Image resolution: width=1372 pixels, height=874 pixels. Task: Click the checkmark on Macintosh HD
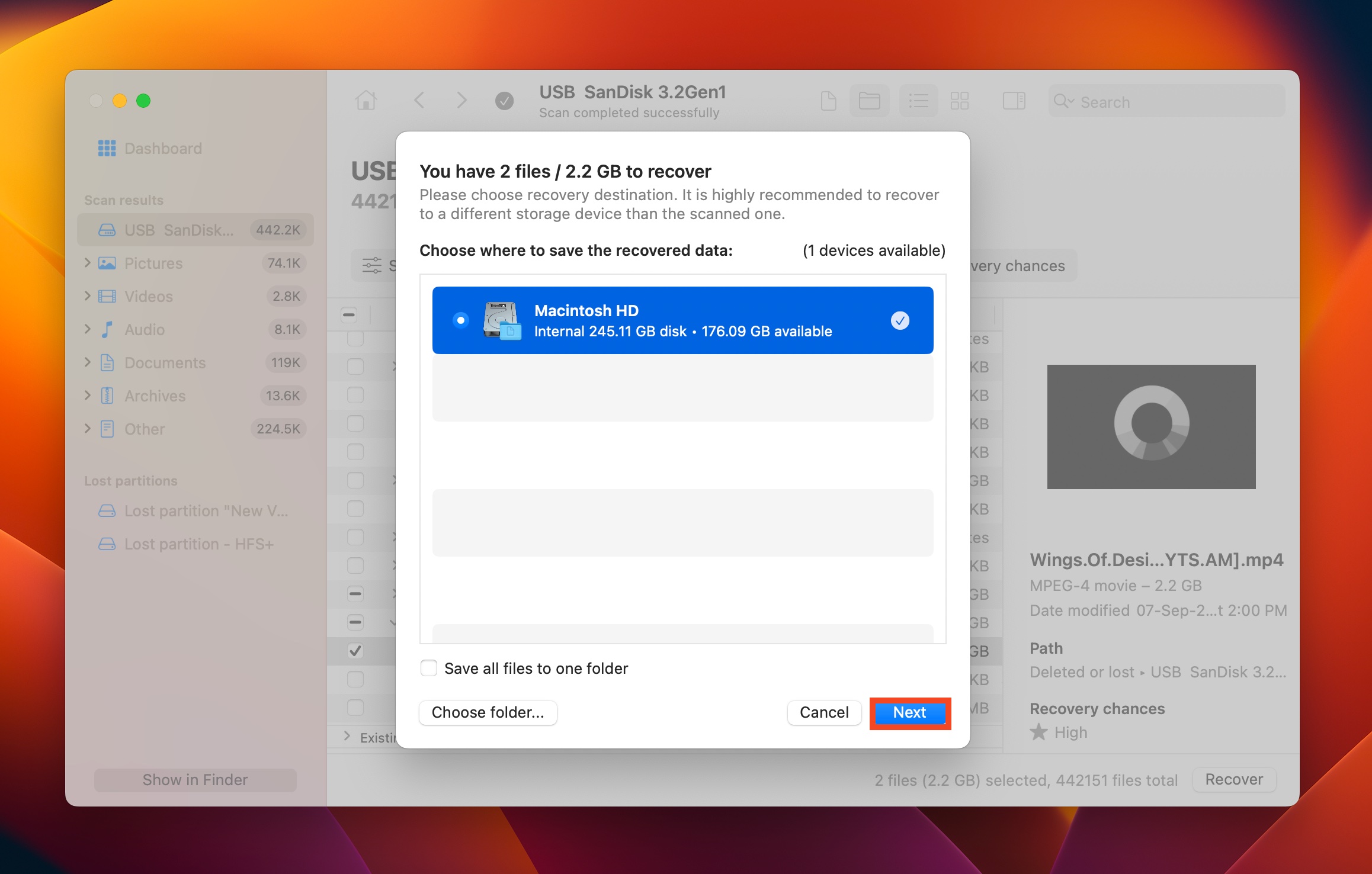(x=899, y=320)
